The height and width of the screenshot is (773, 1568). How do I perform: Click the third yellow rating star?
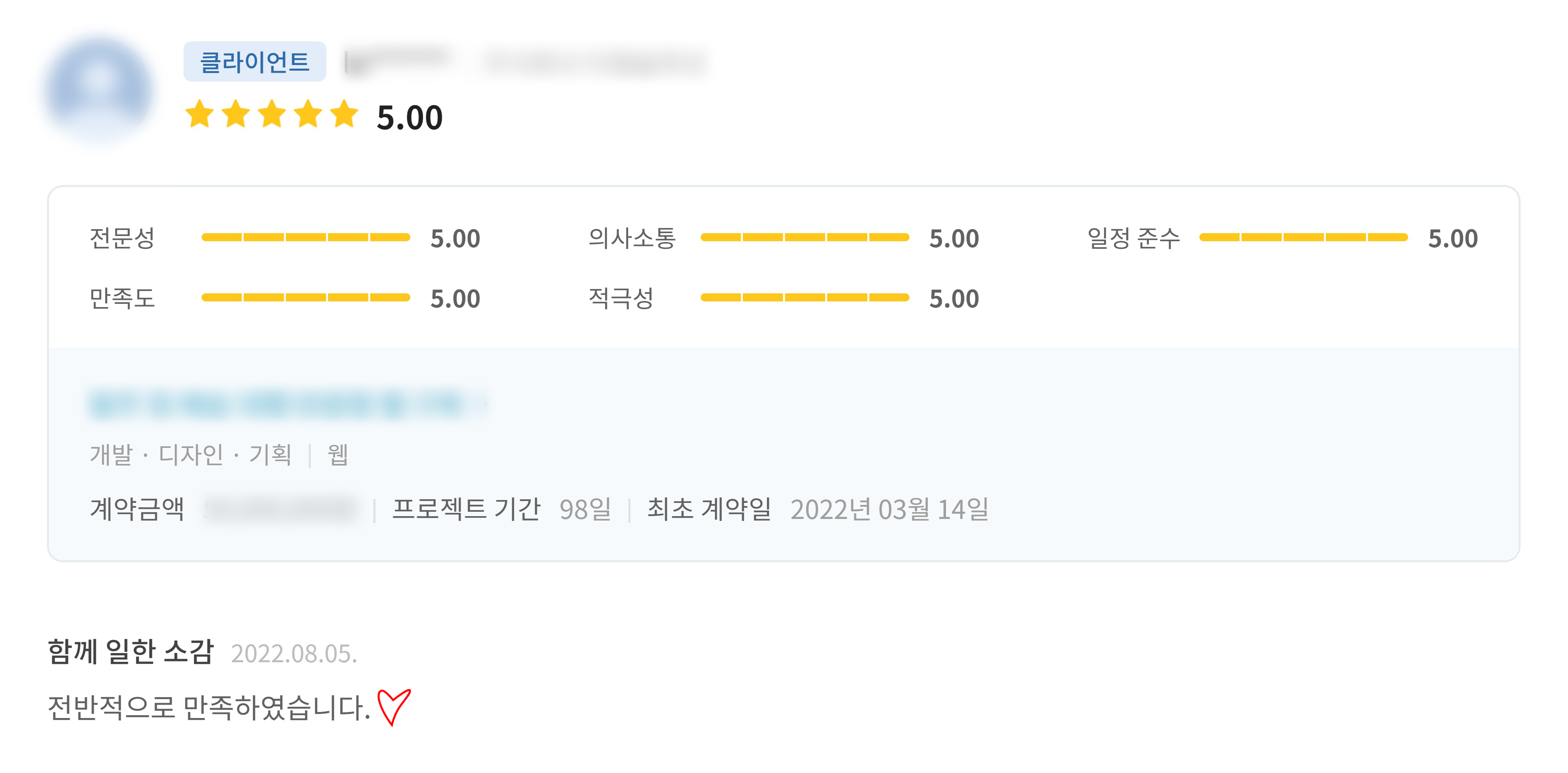[x=272, y=114]
